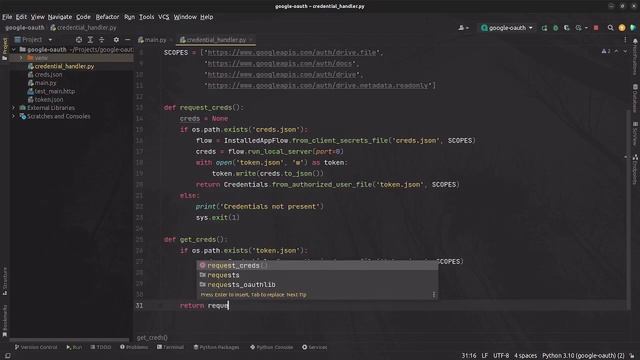The width and height of the screenshot is (640, 360).
Task: Open dropdown arrow next to profiler icon
Action: click(586, 28)
